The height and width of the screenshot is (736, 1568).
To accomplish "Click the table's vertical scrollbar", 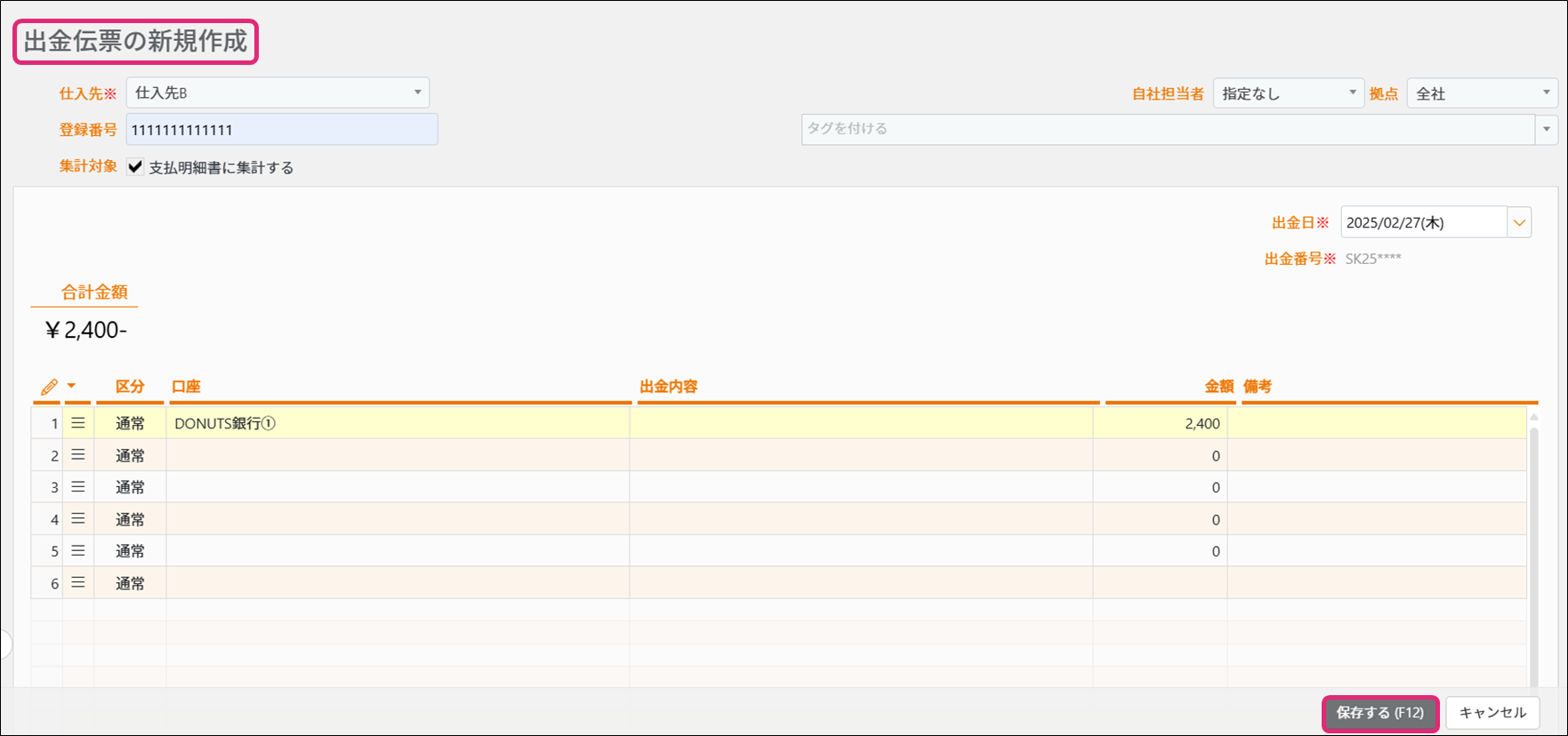I will [1533, 551].
